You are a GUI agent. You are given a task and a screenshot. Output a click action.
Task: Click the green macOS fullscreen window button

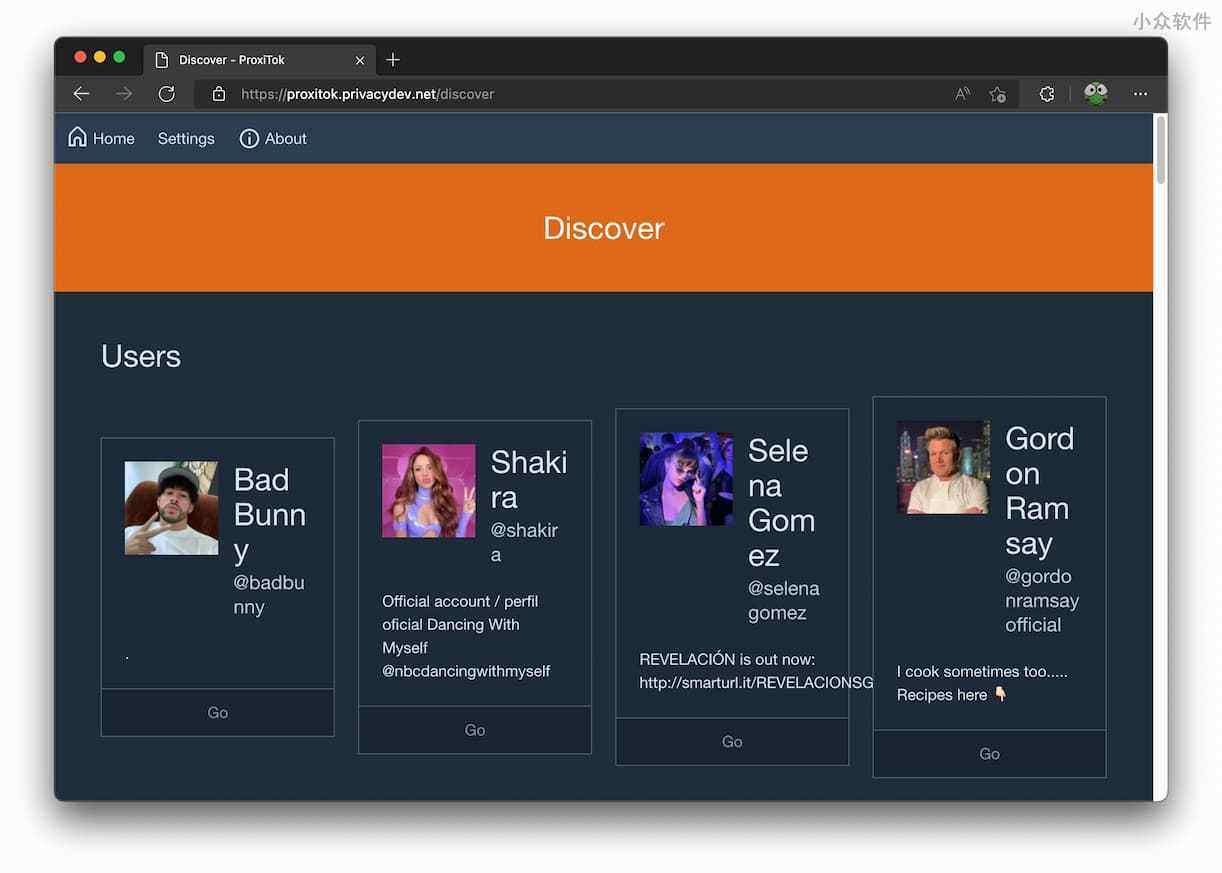(119, 57)
